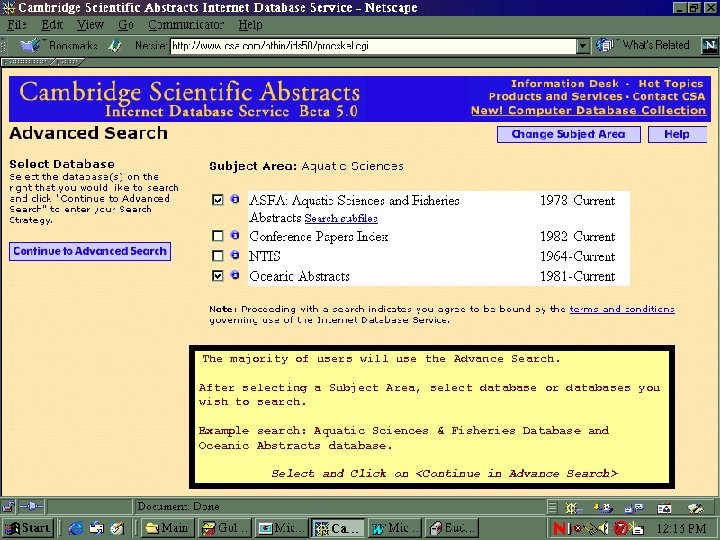Click the 'Document: Done' status text
Image resolution: width=720 pixels, height=540 pixels.
click(178, 506)
